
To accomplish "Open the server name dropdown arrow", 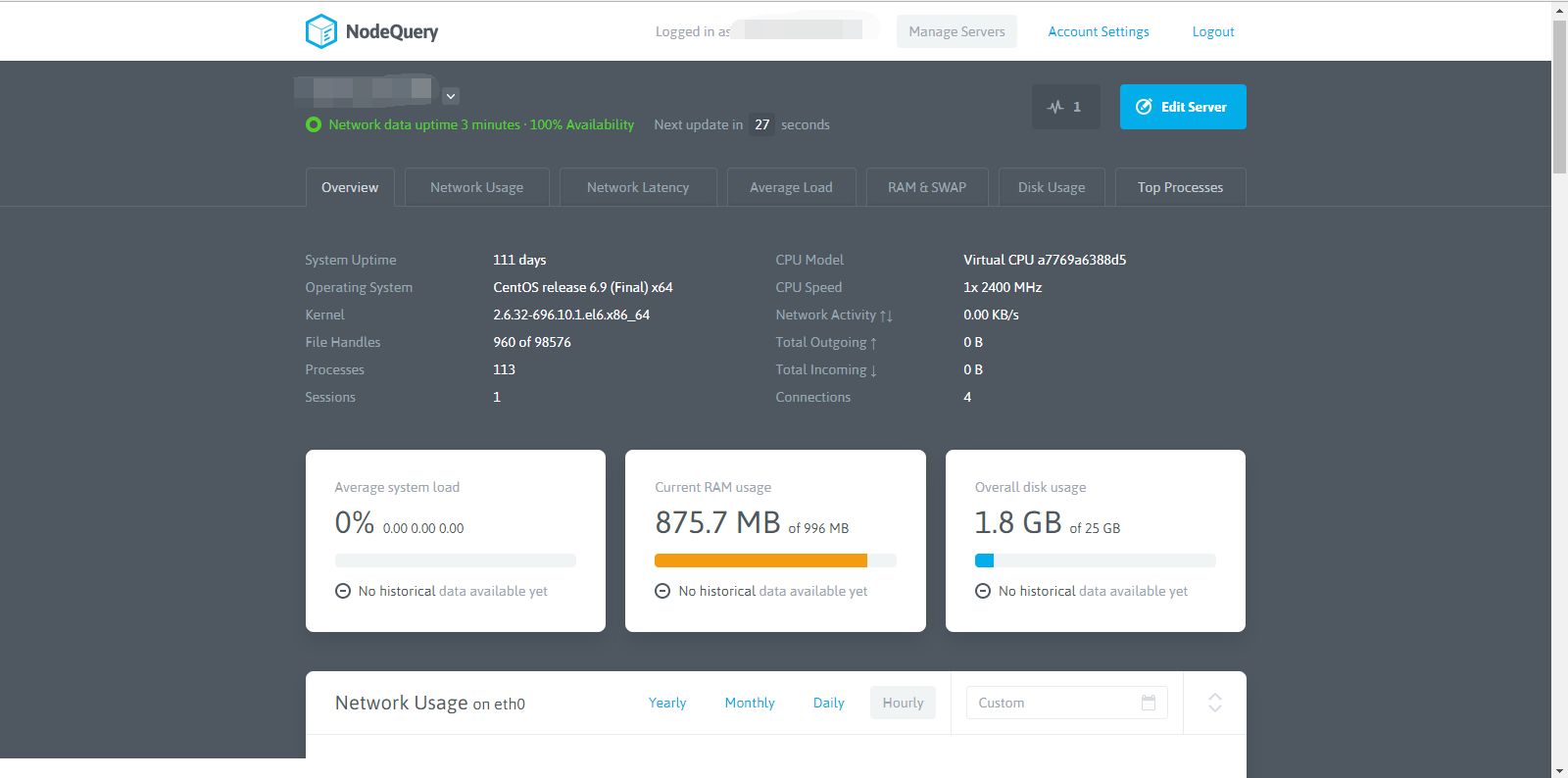I will [x=451, y=96].
